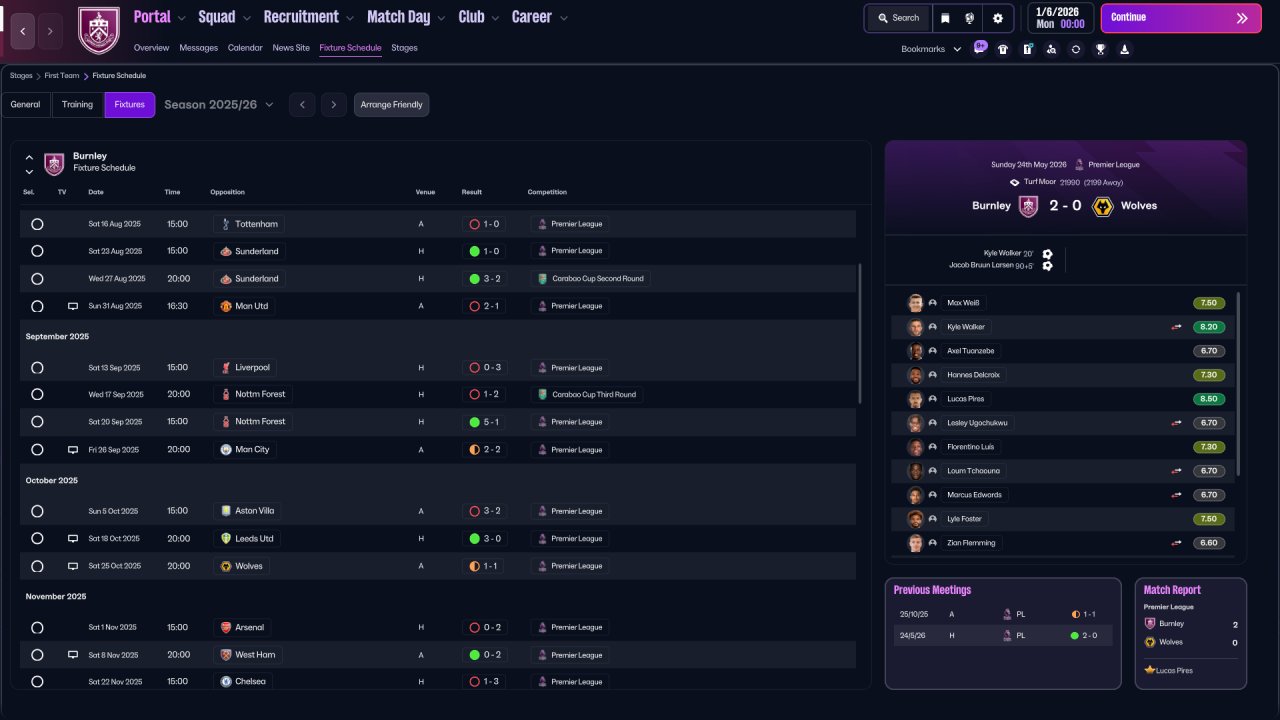Switch to the Messages tab
Image resolution: width=1280 pixels, height=720 pixels.
(x=199, y=48)
